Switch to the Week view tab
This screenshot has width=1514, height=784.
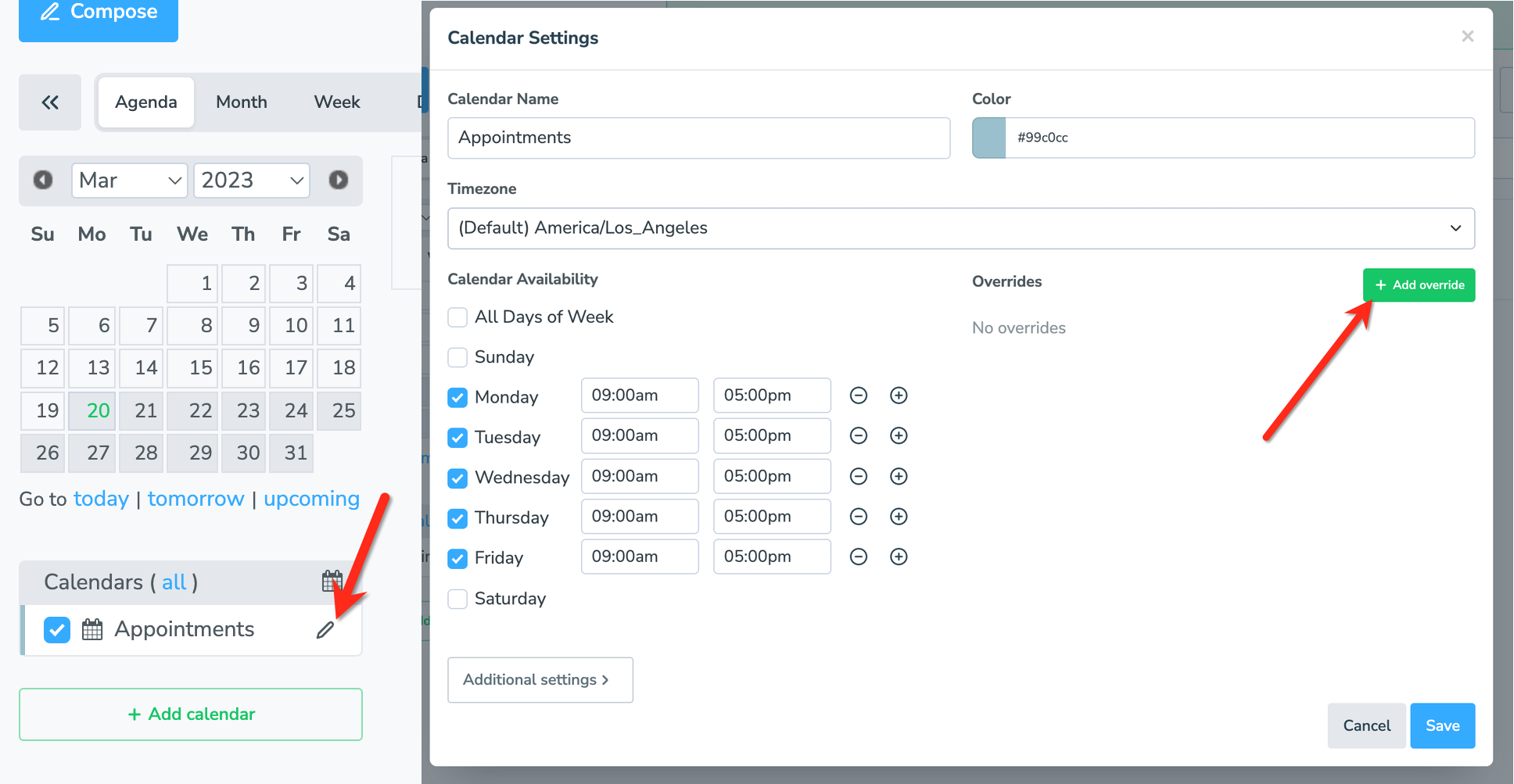(336, 102)
